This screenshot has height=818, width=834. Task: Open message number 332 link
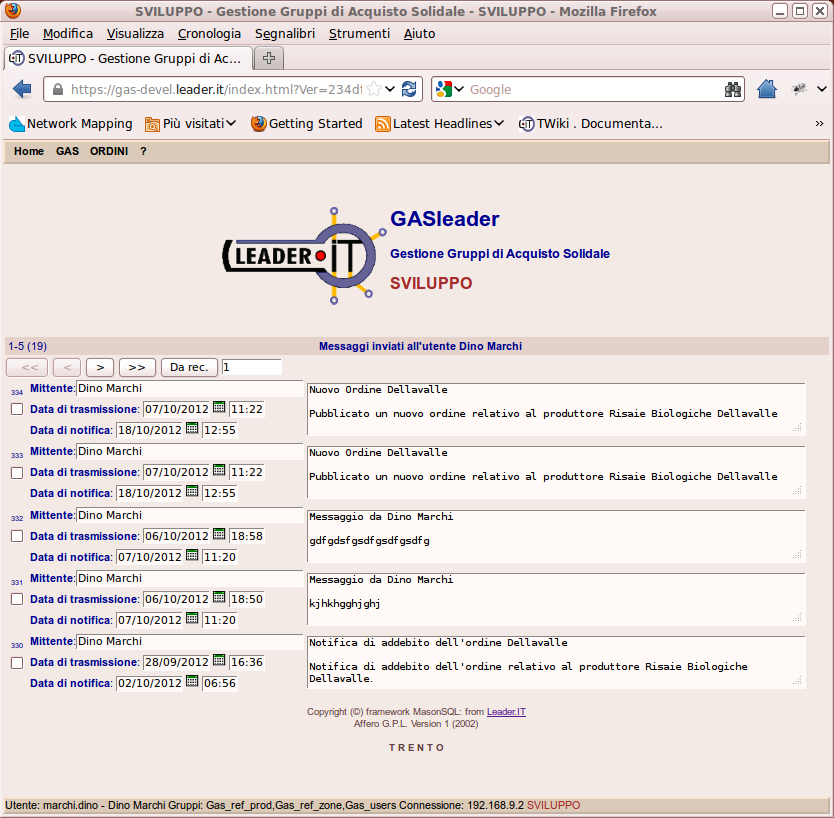click(x=17, y=519)
